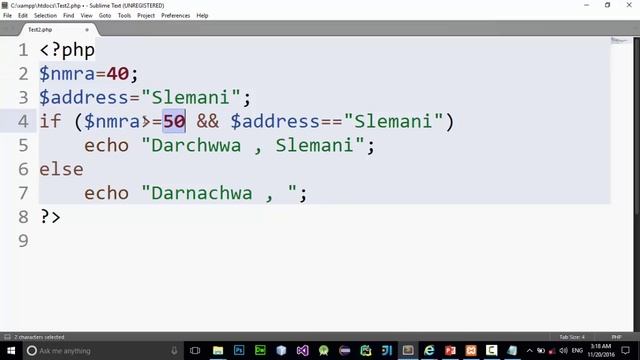Click the Cortana microphone icon
The height and width of the screenshot is (360, 640).
pyautogui.click(x=174, y=351)
